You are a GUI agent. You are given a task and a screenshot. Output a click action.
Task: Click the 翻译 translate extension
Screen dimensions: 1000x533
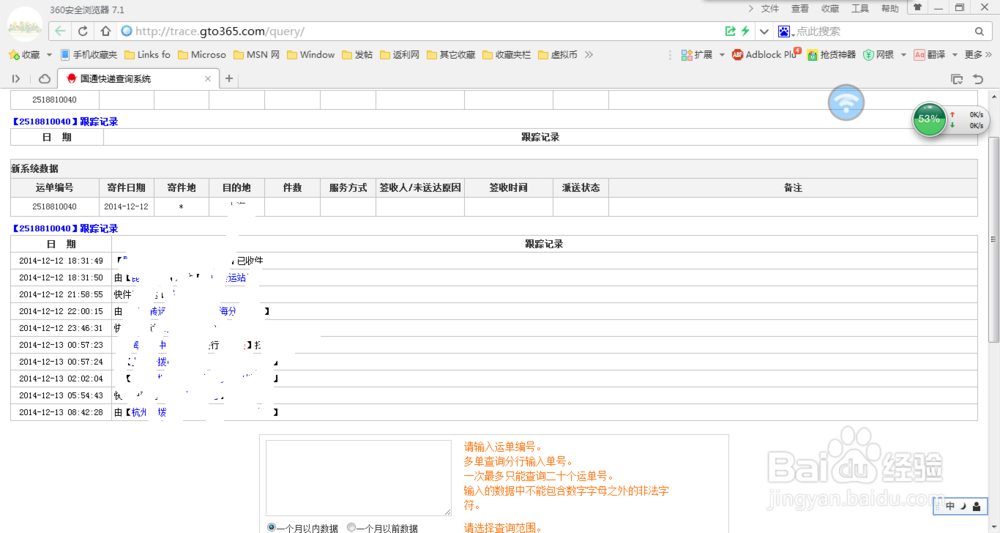point(929,55)
